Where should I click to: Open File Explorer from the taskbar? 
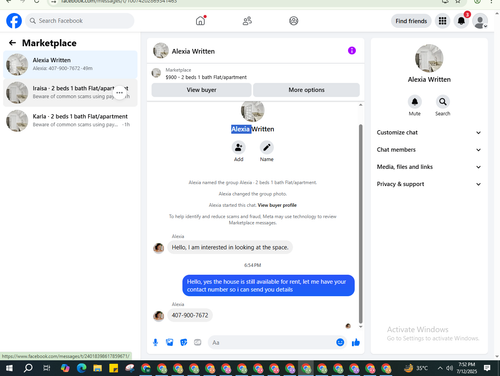(98, 368)
